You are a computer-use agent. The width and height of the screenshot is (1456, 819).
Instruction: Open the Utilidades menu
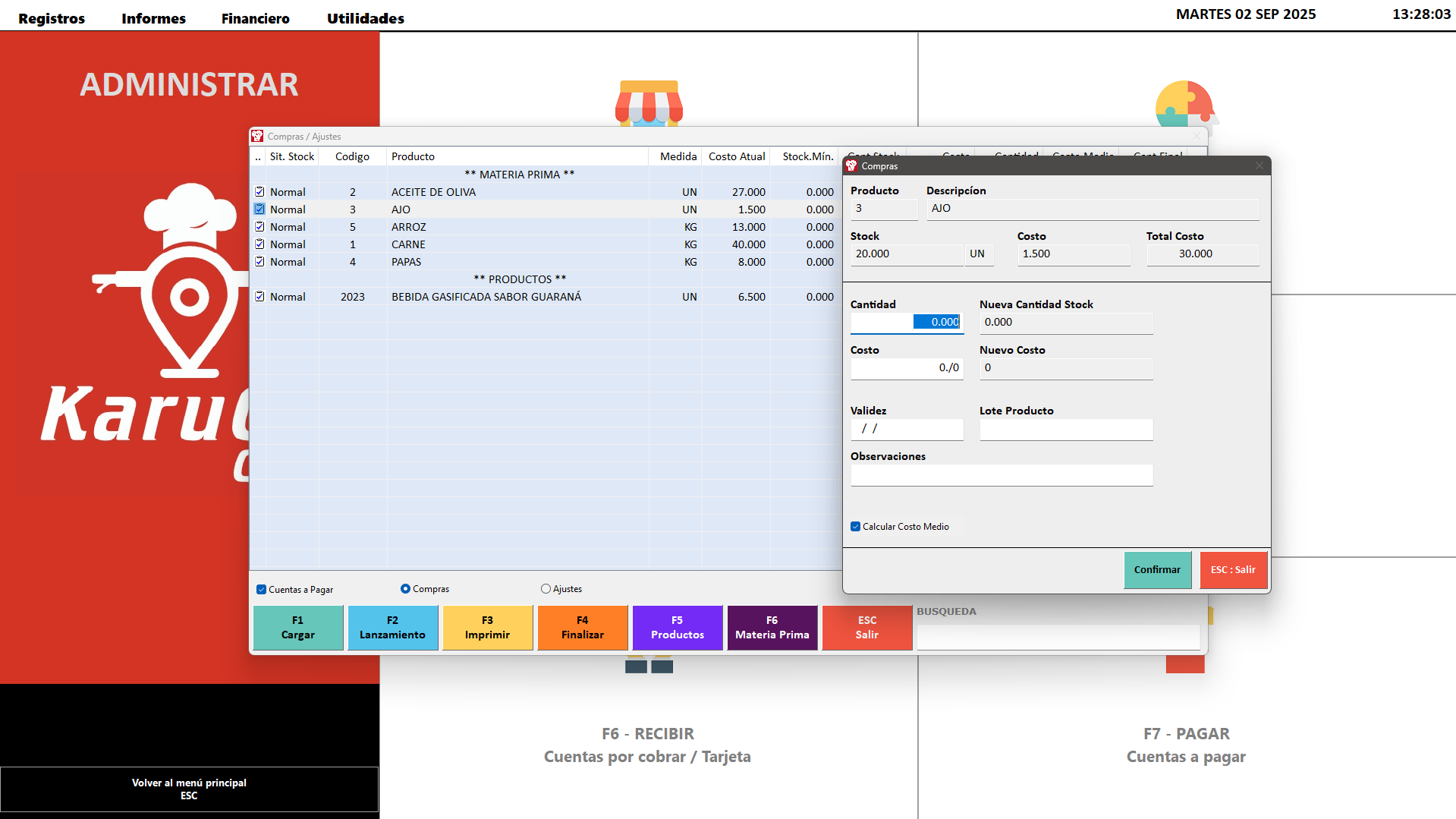click(365, 18)
